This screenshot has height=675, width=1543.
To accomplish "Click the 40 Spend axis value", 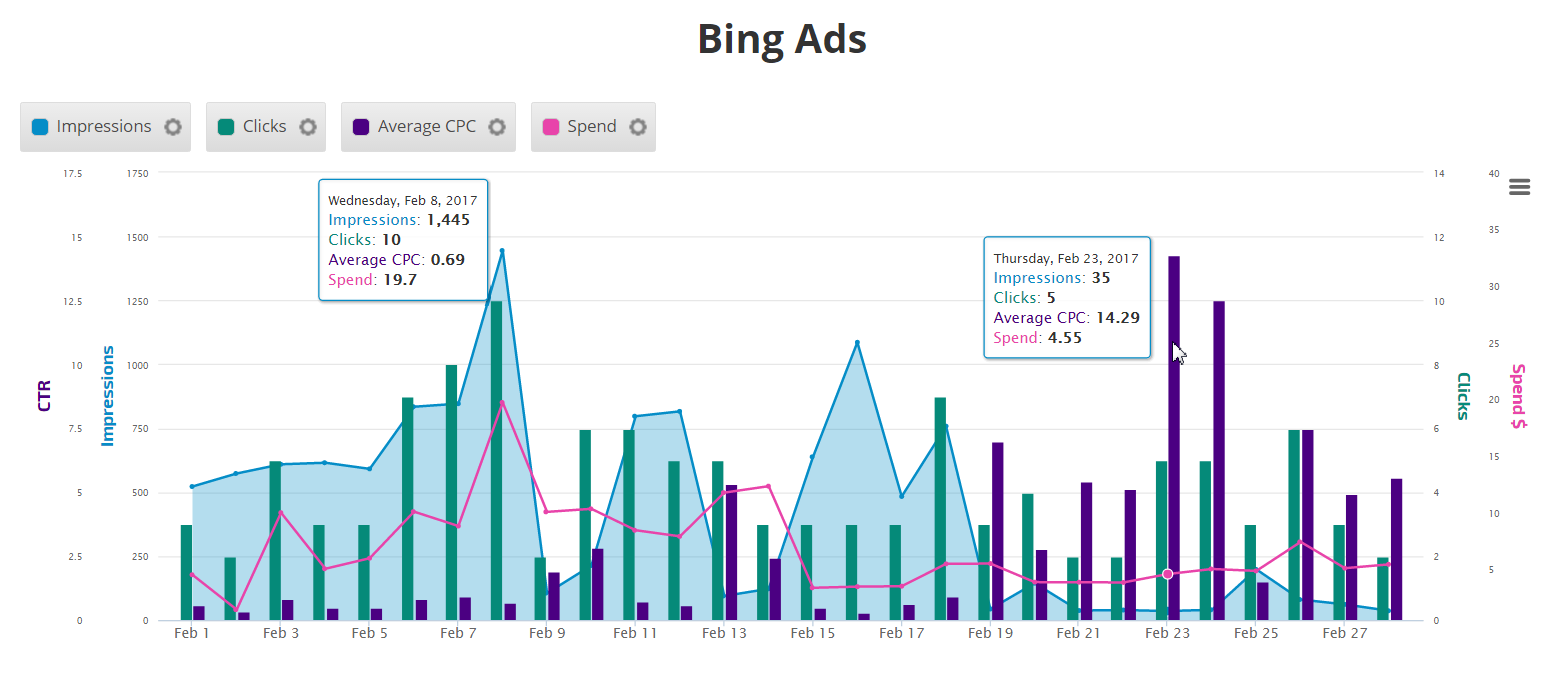I will (1494, 173).
